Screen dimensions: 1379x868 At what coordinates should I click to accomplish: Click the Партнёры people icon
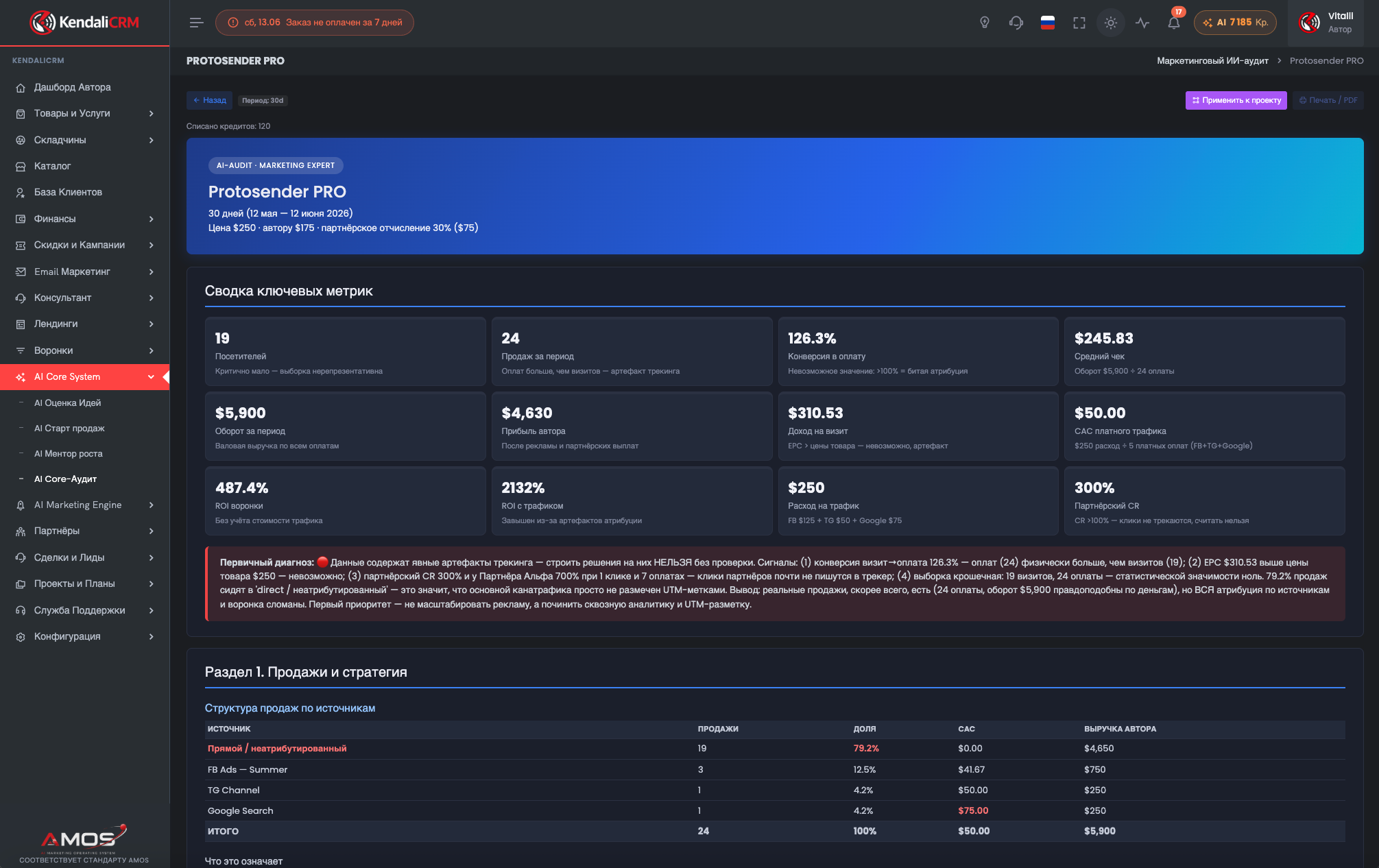[21, 531]
